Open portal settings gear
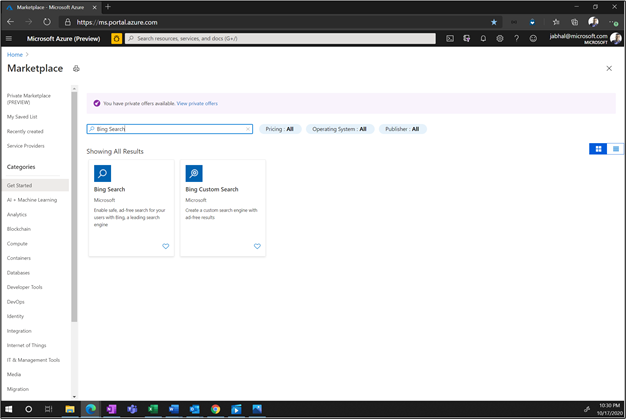The image size is (626, 419). click(499, 38)
